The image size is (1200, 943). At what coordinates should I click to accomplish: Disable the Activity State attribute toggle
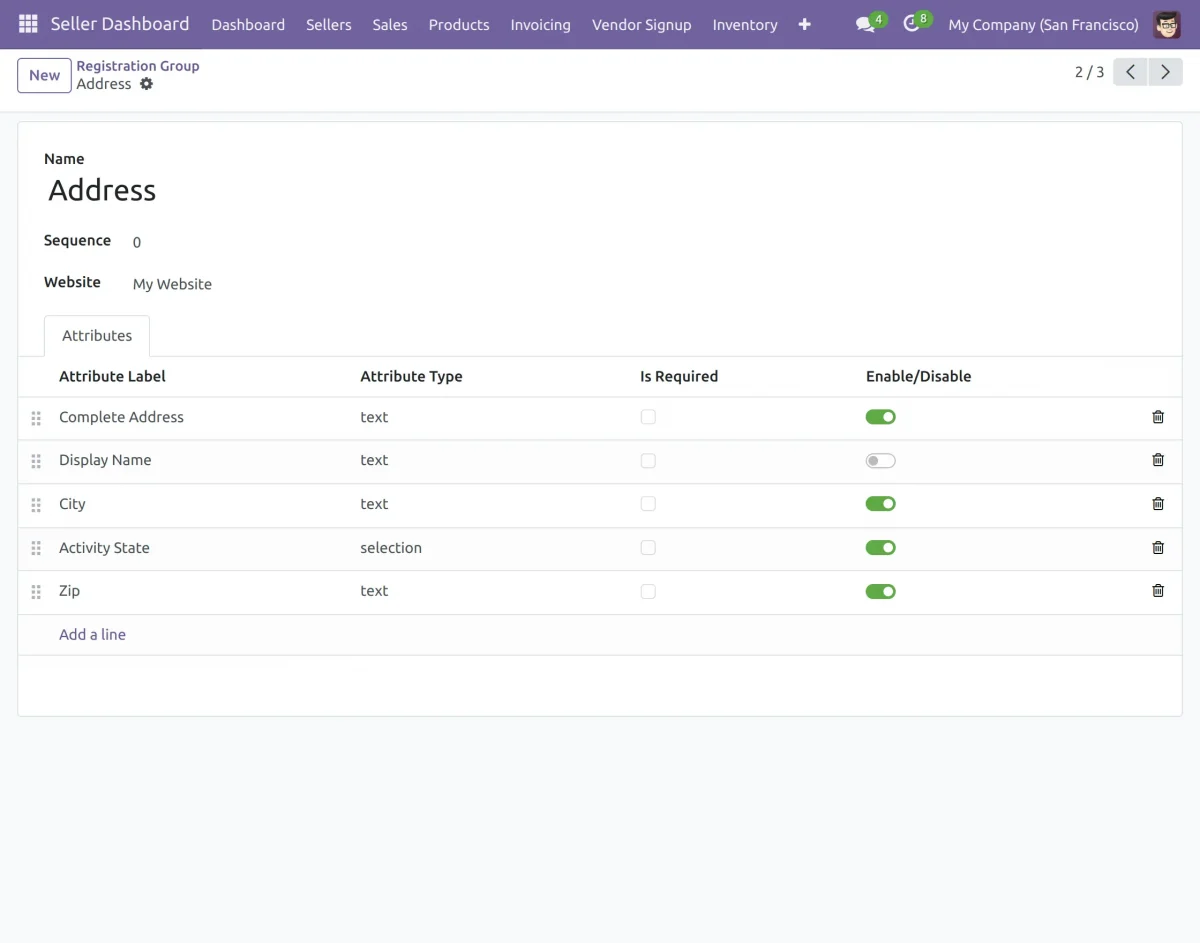[x=880, y=548]
